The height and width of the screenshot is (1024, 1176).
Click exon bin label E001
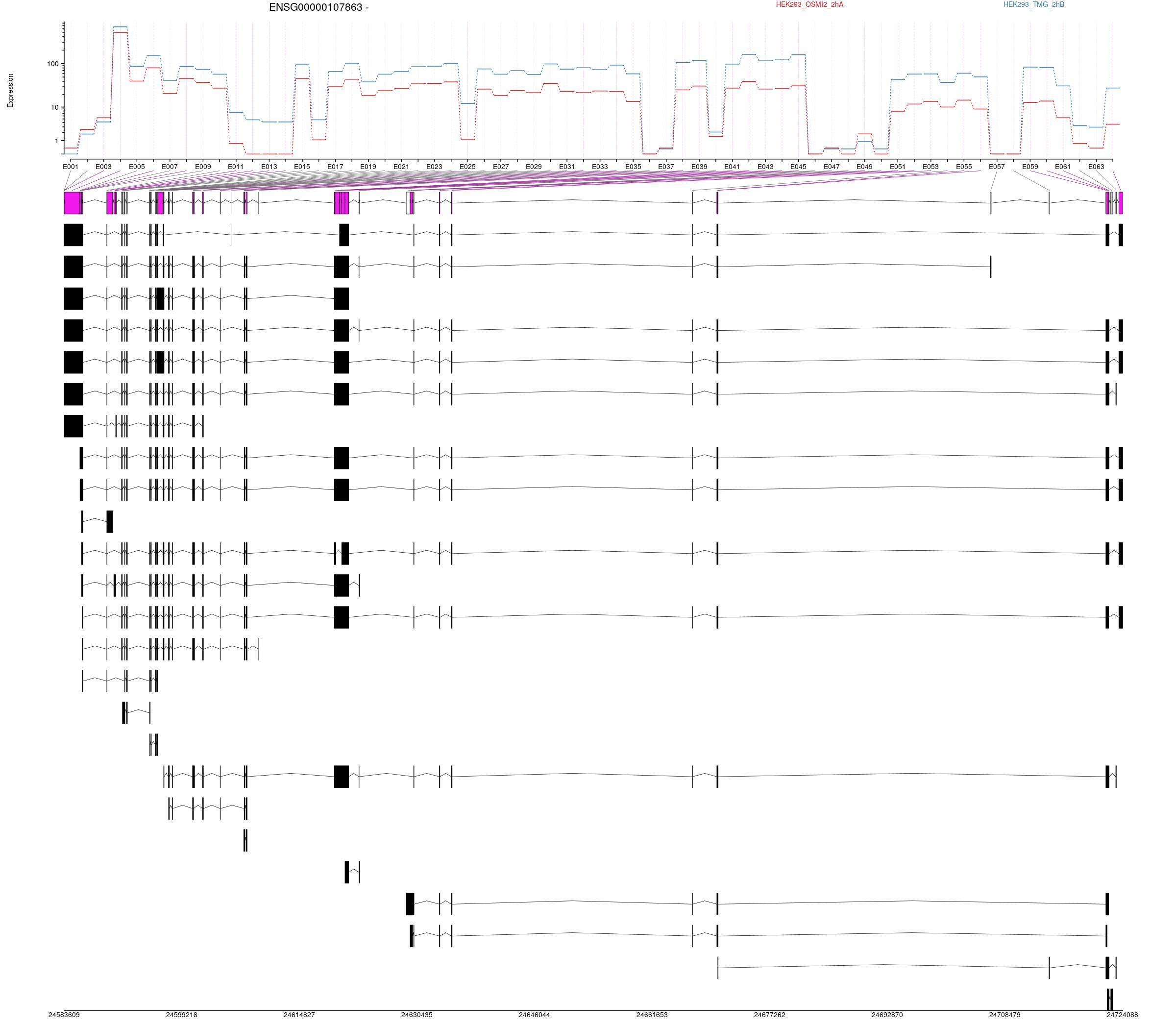(x=70, y=167)
